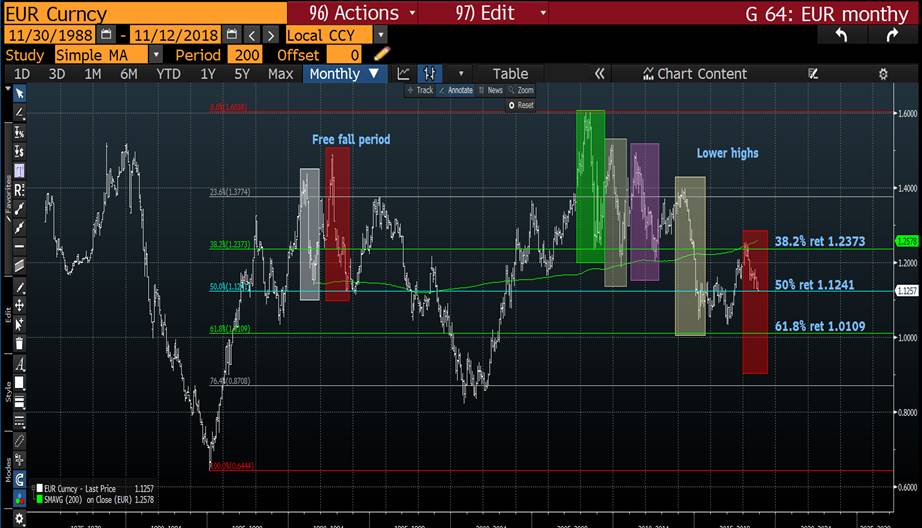Open Chart Content panel
Image resolution: width=922 pixels, height=528 pixels.
tap(695, 74)
